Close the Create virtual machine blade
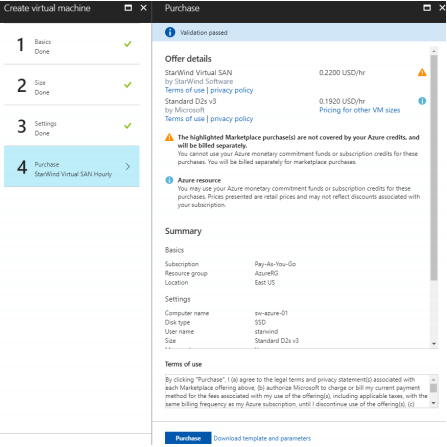Viewport: 447px width, 447px height. point(143,8)
